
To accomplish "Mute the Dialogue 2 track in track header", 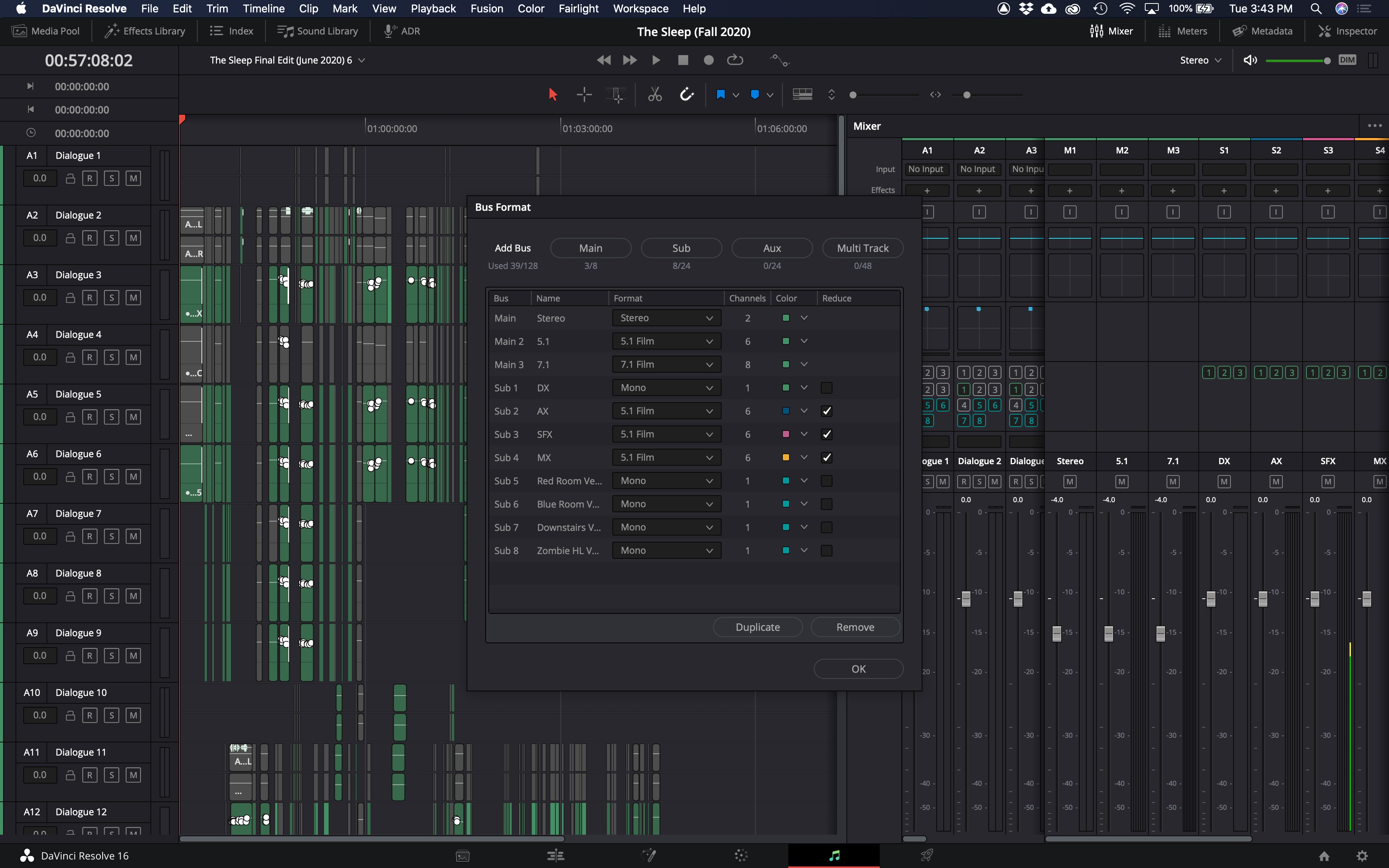I will coord(133,238).
